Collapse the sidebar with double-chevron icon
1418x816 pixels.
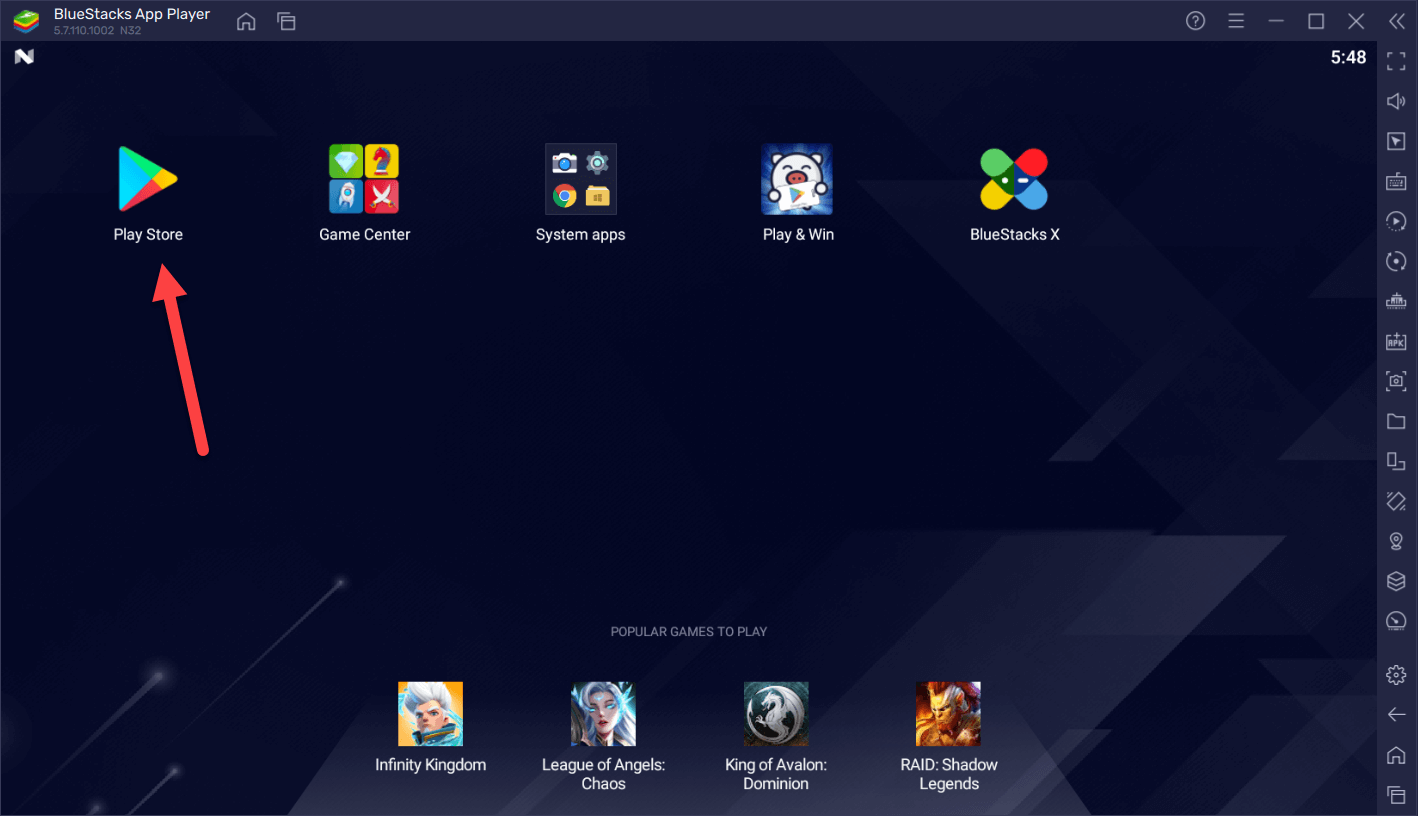pyautogui.click(x=1396, y=21)
